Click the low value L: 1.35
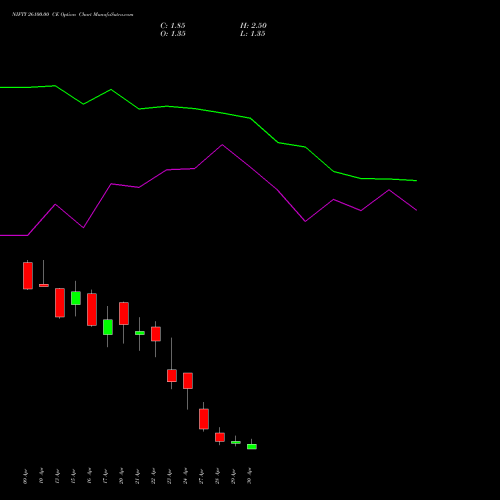 [x=253, y=34]
